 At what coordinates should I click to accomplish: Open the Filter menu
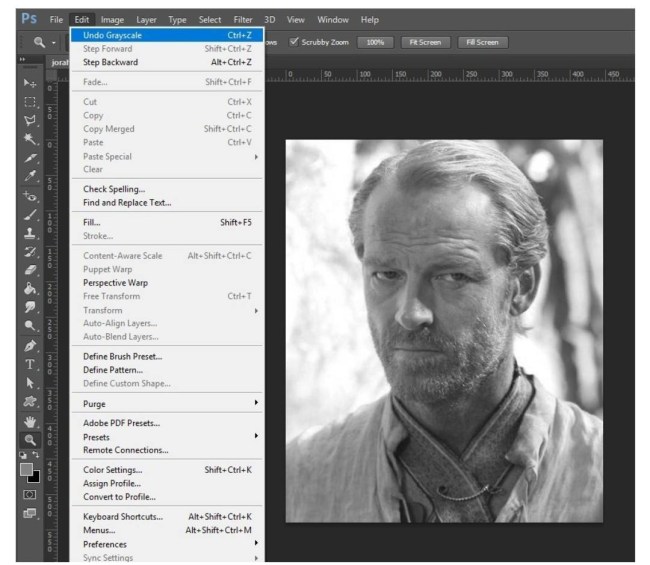243,19
